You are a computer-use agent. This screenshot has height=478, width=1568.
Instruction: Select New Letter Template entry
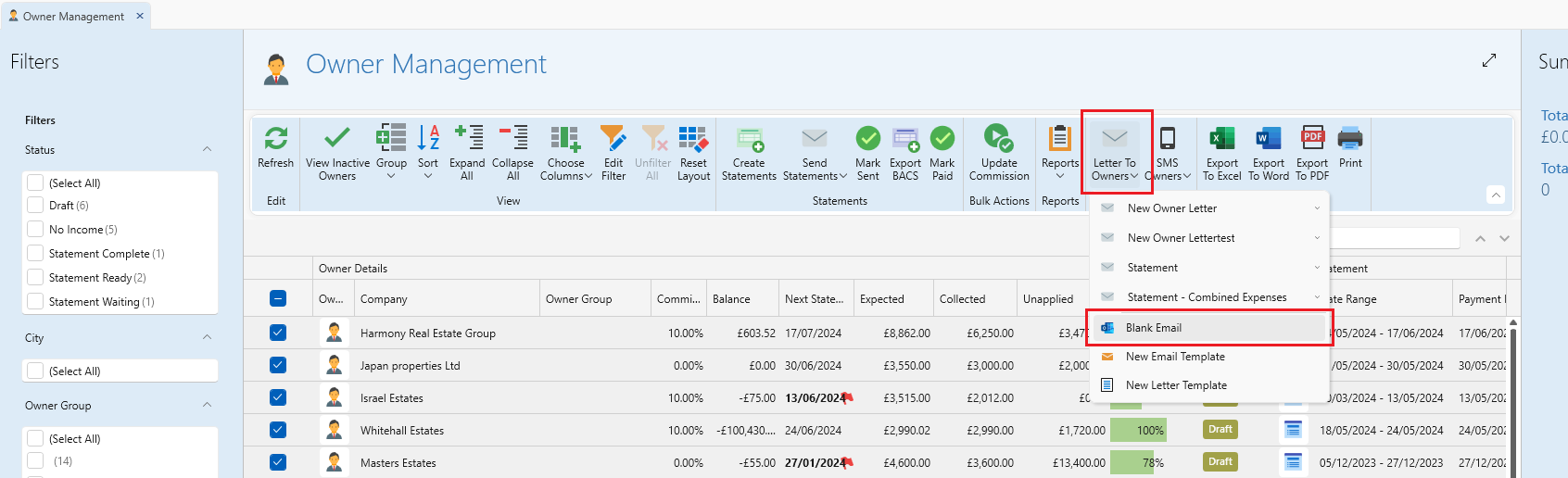1209,385
